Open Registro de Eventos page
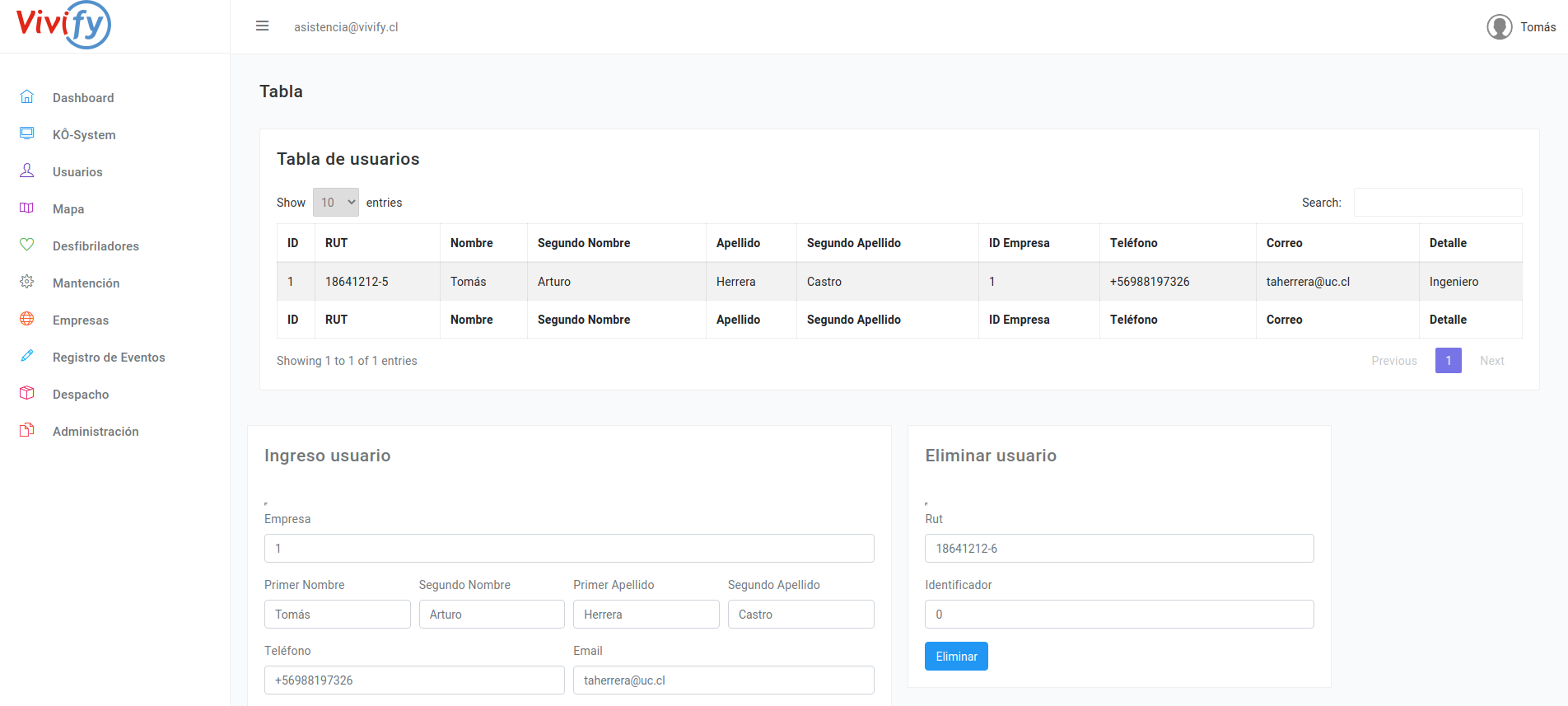Screen dimensions: 1568x706 pyautogui.click(x=109, y=358)
